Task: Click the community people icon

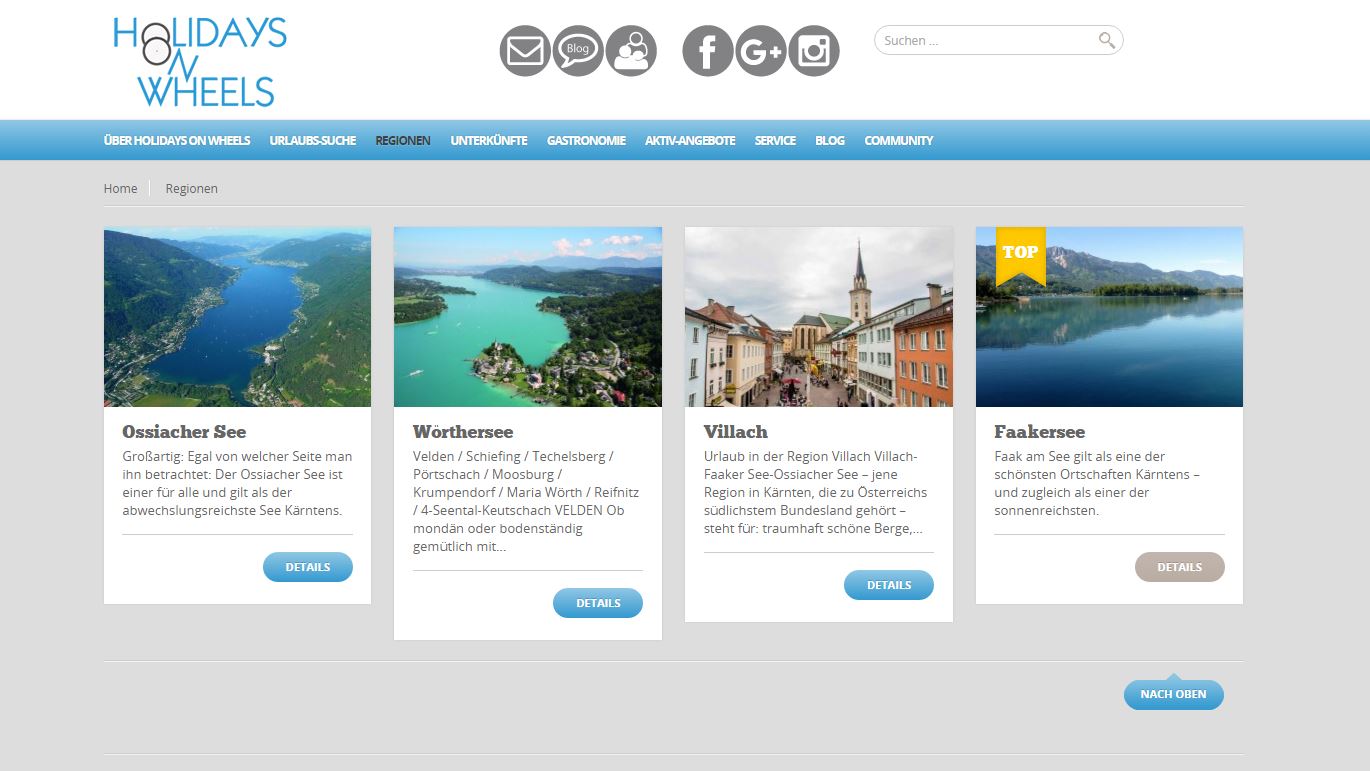Action: tap(631, 51)
